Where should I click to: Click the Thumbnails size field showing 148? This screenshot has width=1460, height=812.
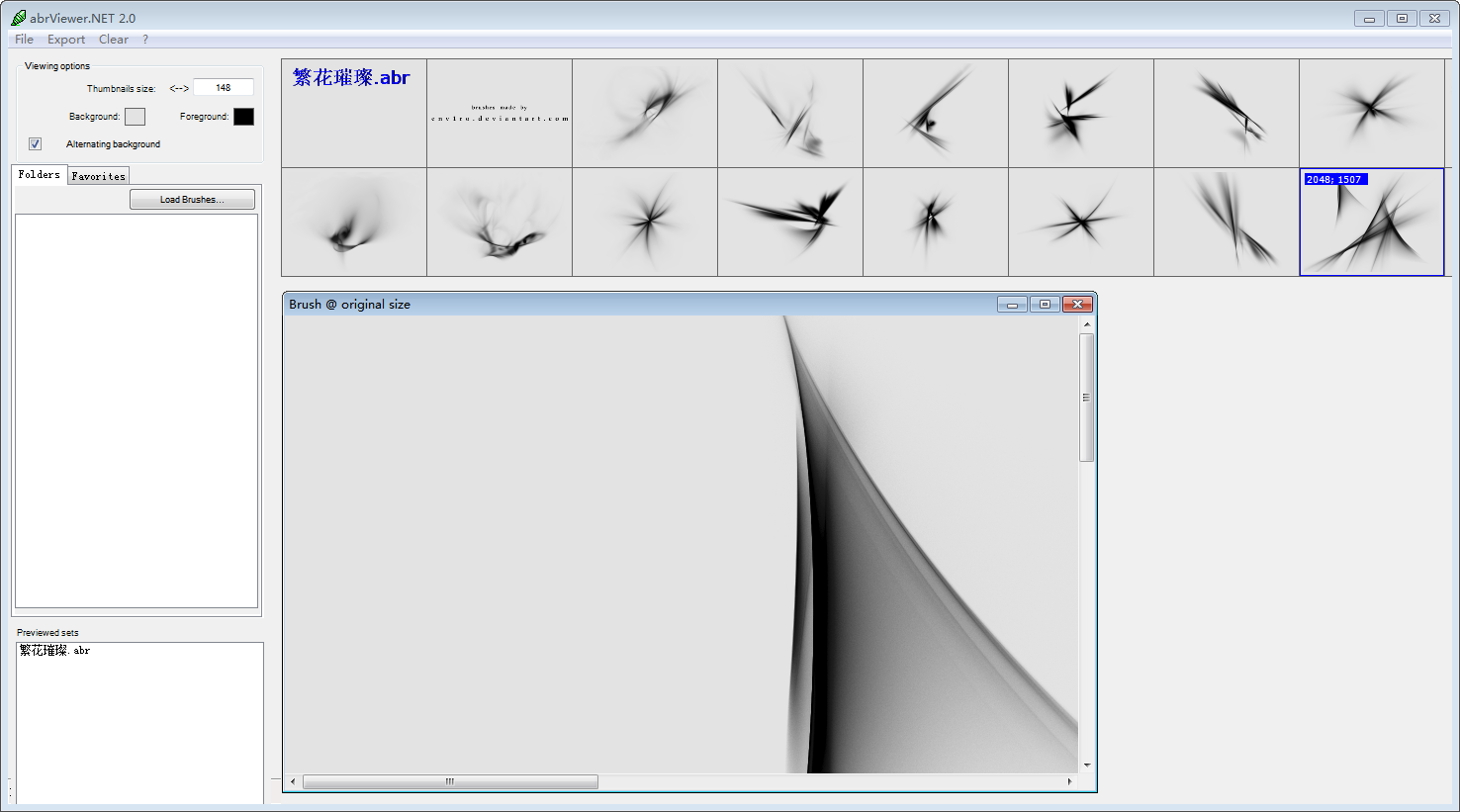(x=224, y=88)
